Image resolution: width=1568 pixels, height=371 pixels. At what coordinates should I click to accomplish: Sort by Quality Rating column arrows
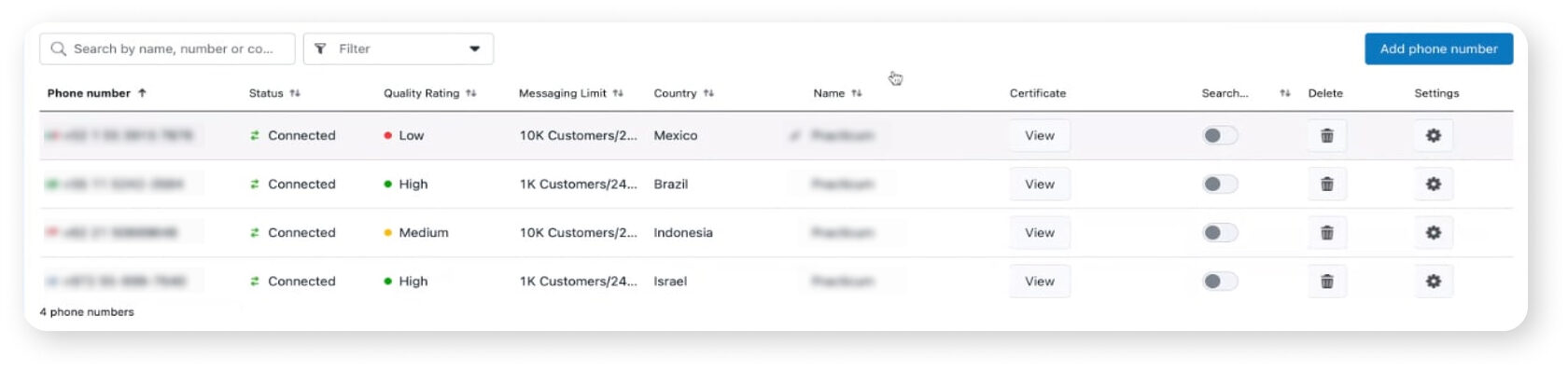click(471, 93)
